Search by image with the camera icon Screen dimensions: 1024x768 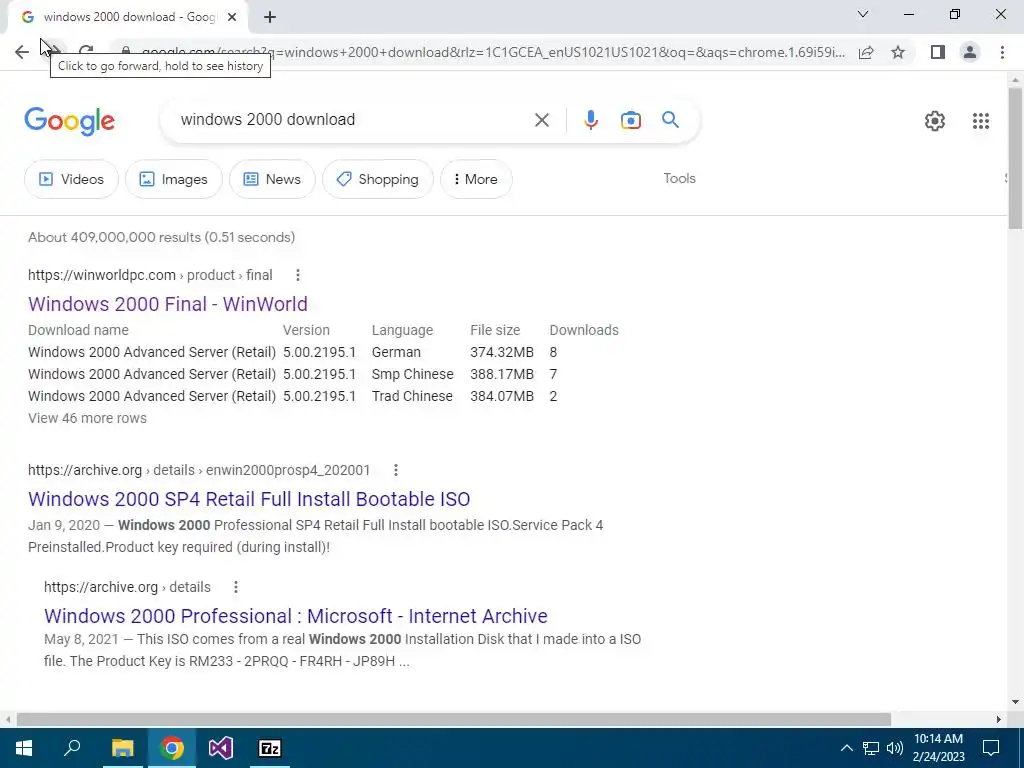pyautogui.click(x=631, y=120)
